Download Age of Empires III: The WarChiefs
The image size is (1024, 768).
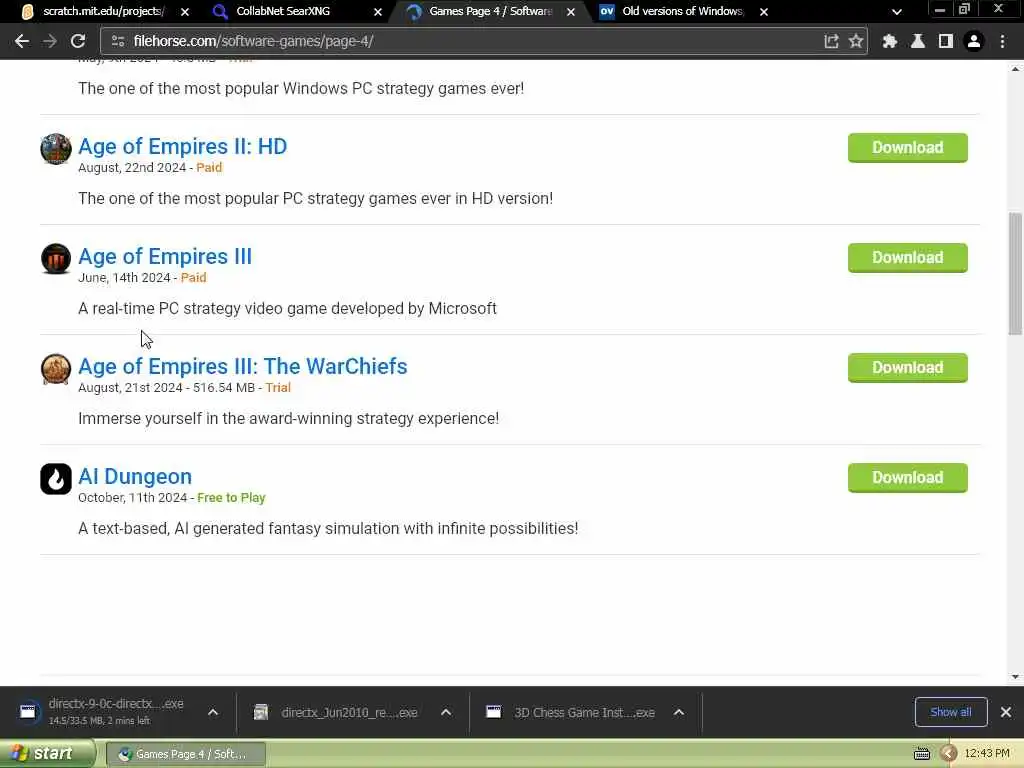point(908,368)
